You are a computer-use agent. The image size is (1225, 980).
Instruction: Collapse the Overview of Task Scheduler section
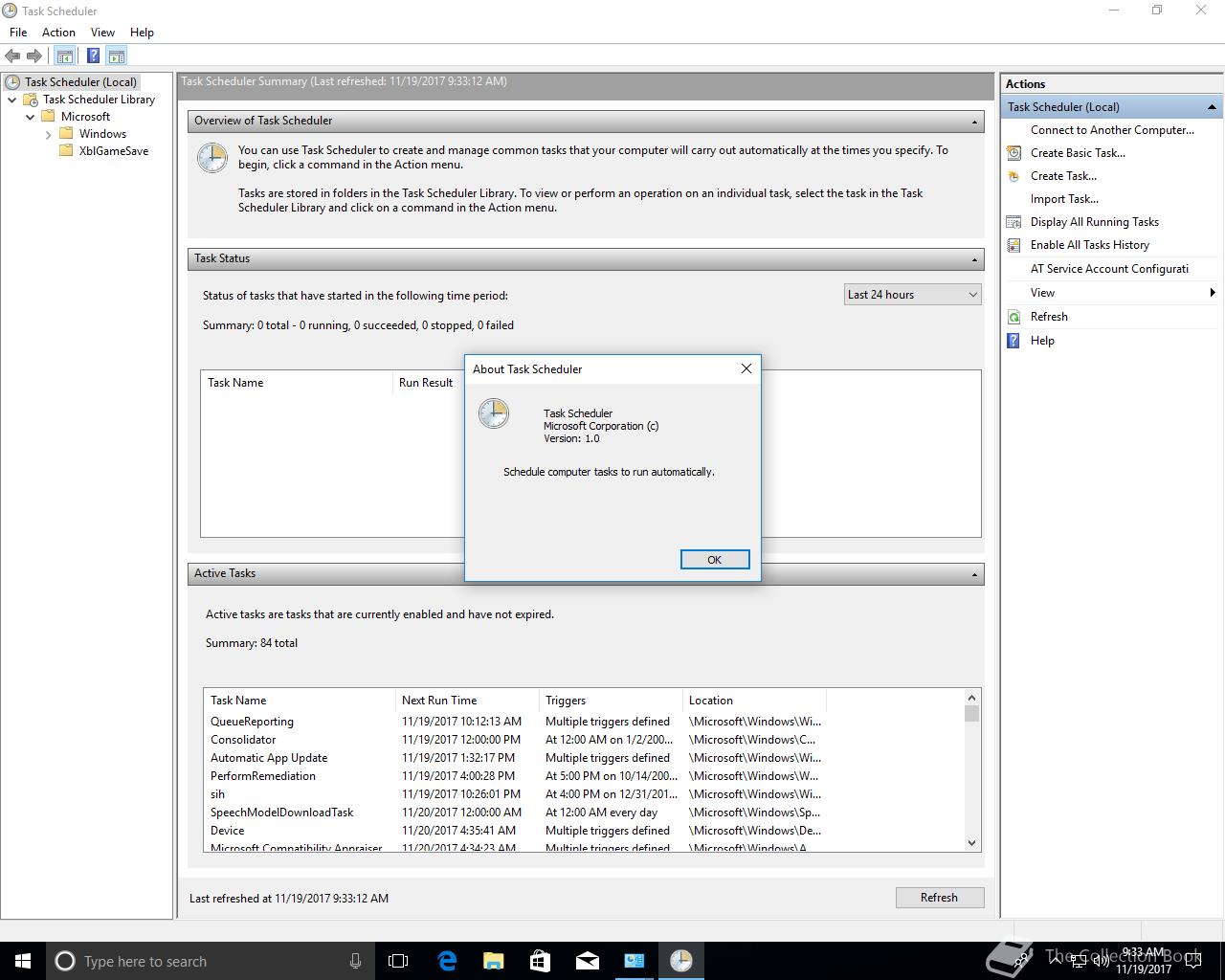click(974, 122)
